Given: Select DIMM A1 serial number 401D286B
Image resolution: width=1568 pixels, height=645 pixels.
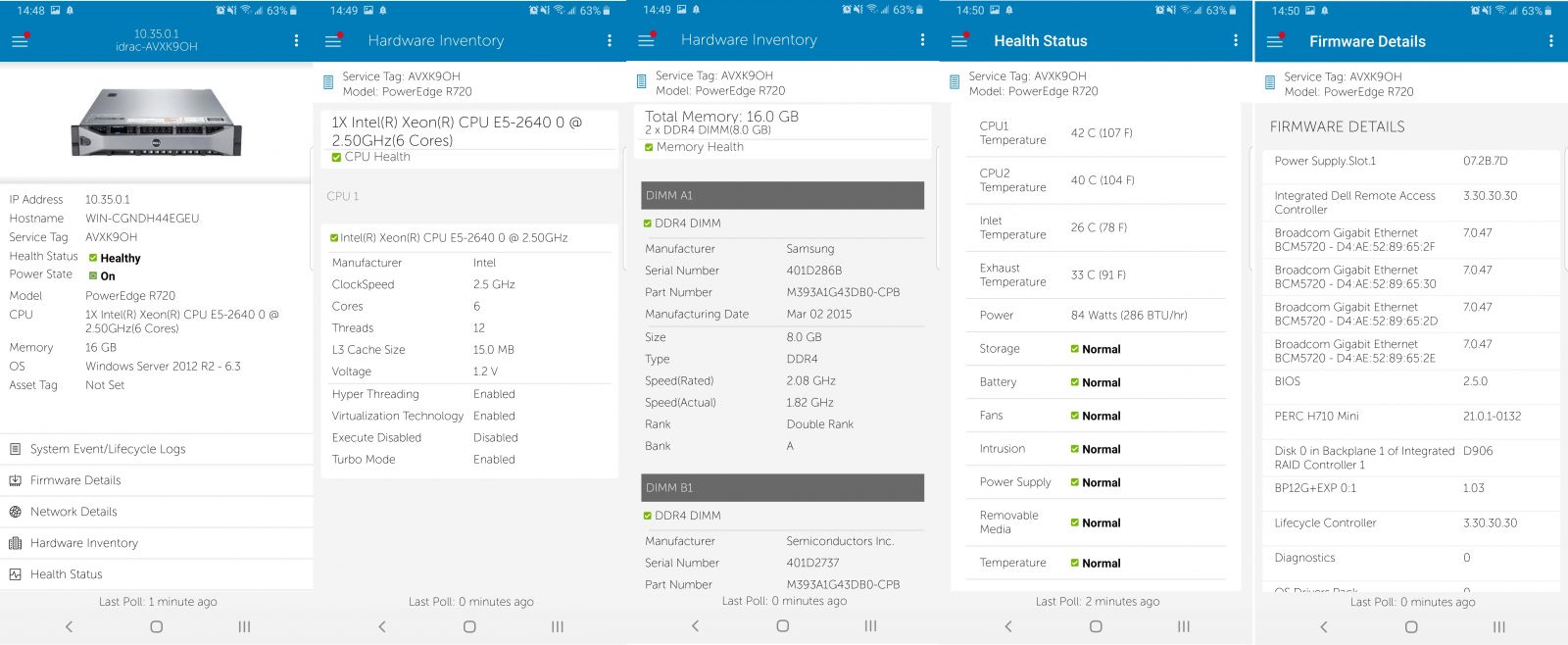Looking at the screenshot, I should click(x=814, y=271).
